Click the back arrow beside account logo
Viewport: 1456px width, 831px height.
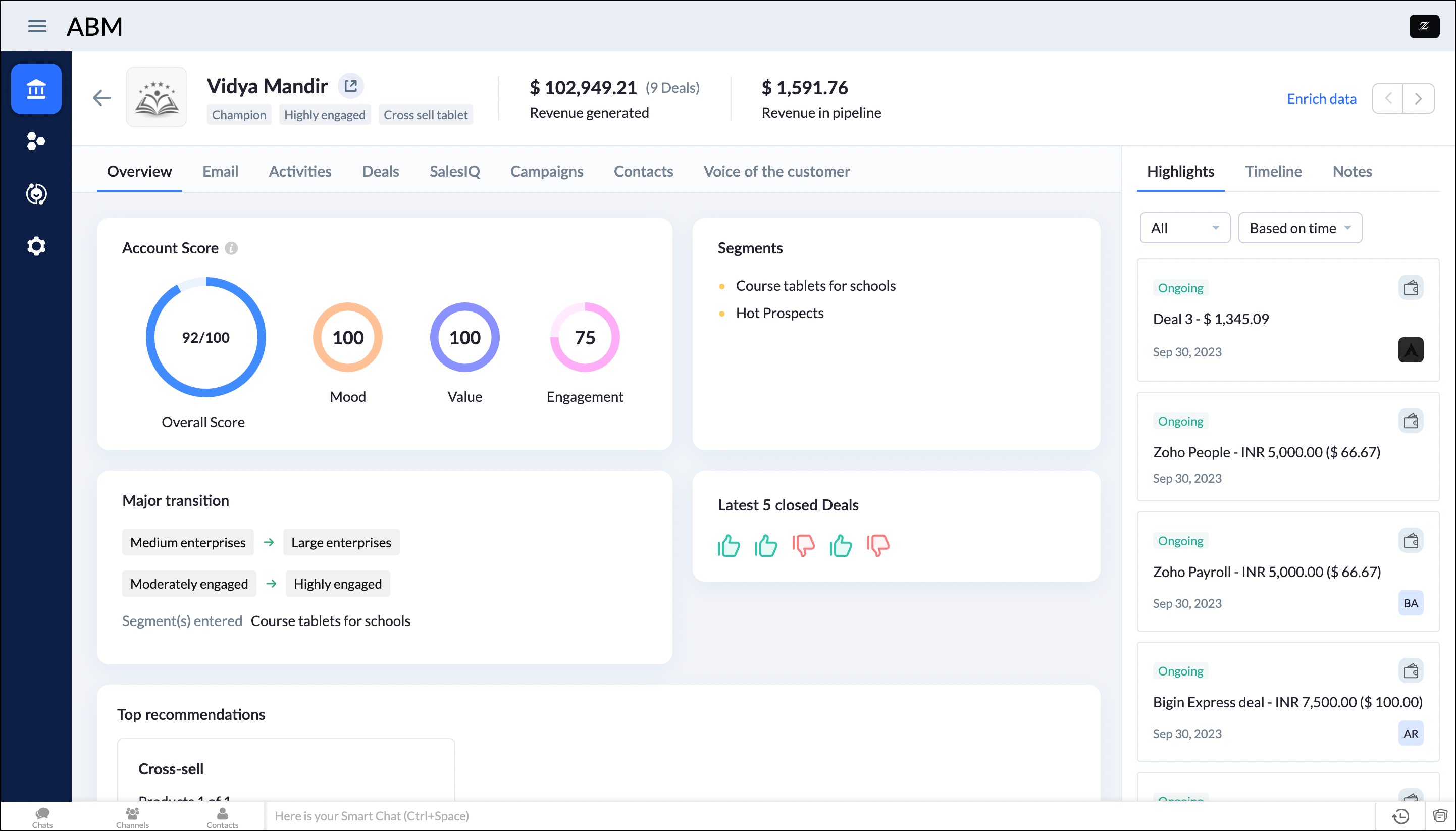tap(101, 98)
